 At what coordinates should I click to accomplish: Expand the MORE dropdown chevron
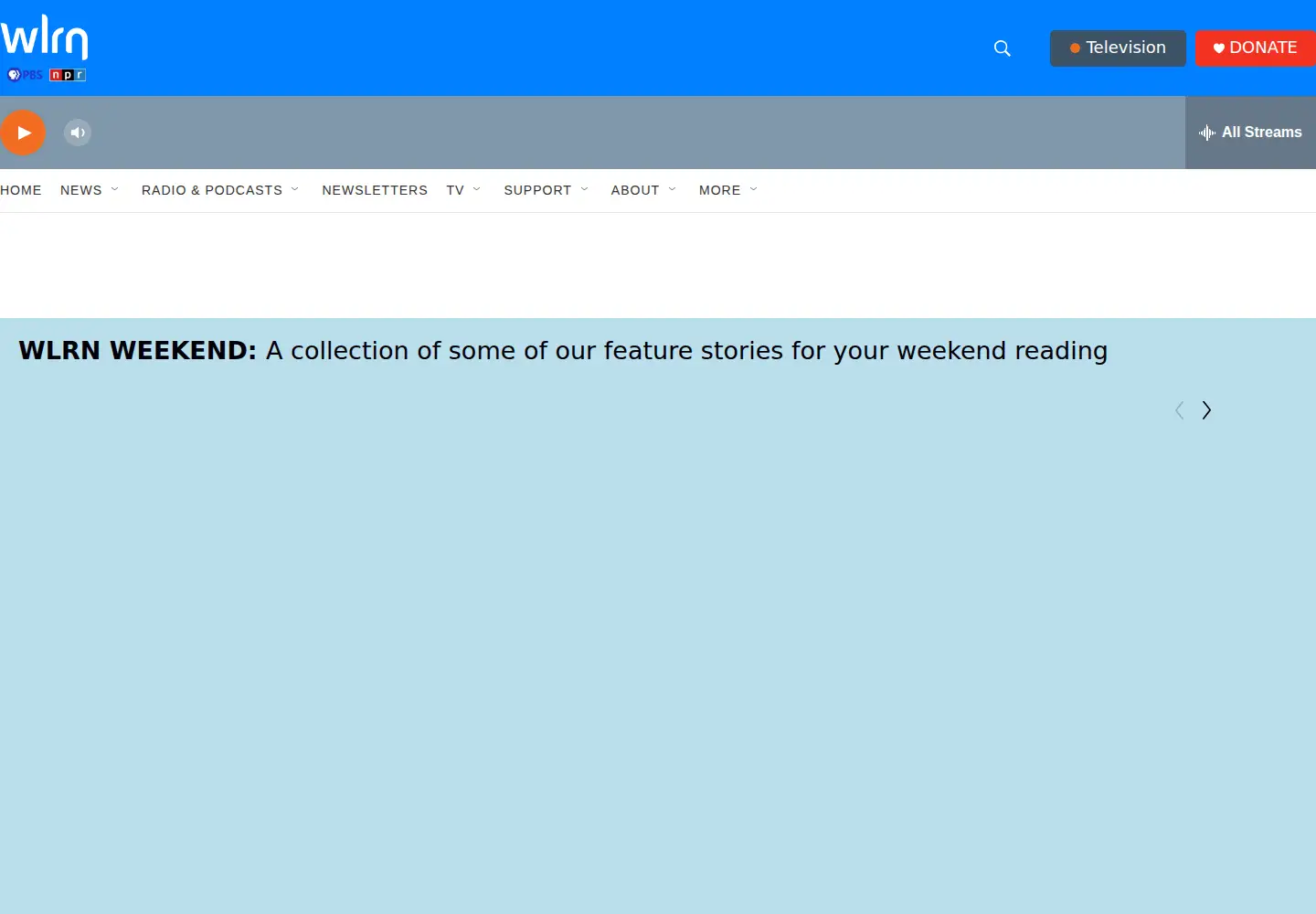point(754,189)
